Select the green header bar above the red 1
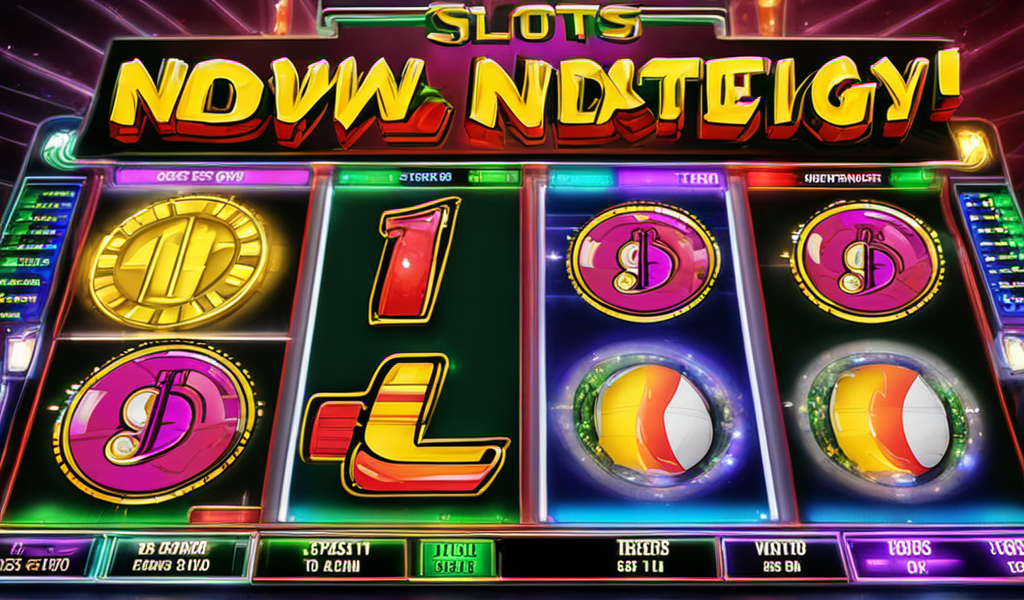The image size is (1024, 600). point(428,177)
